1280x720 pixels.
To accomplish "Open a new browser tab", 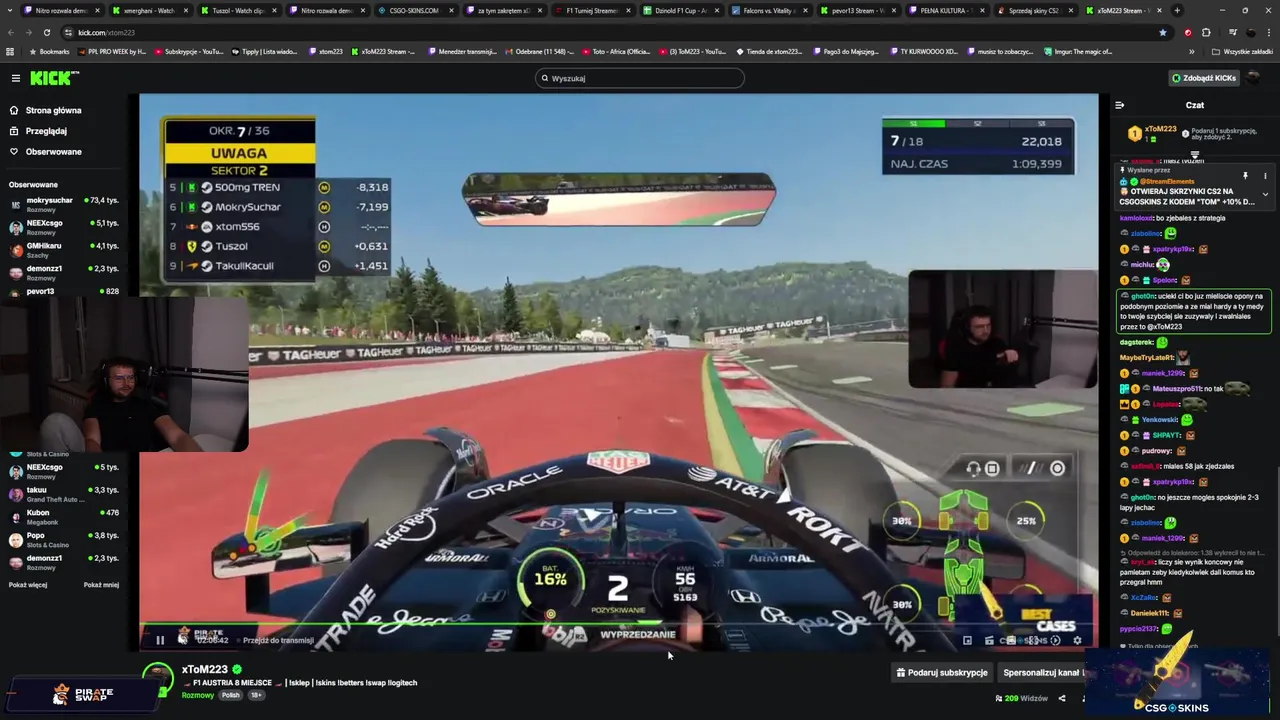I will (x=1176, y=10).
